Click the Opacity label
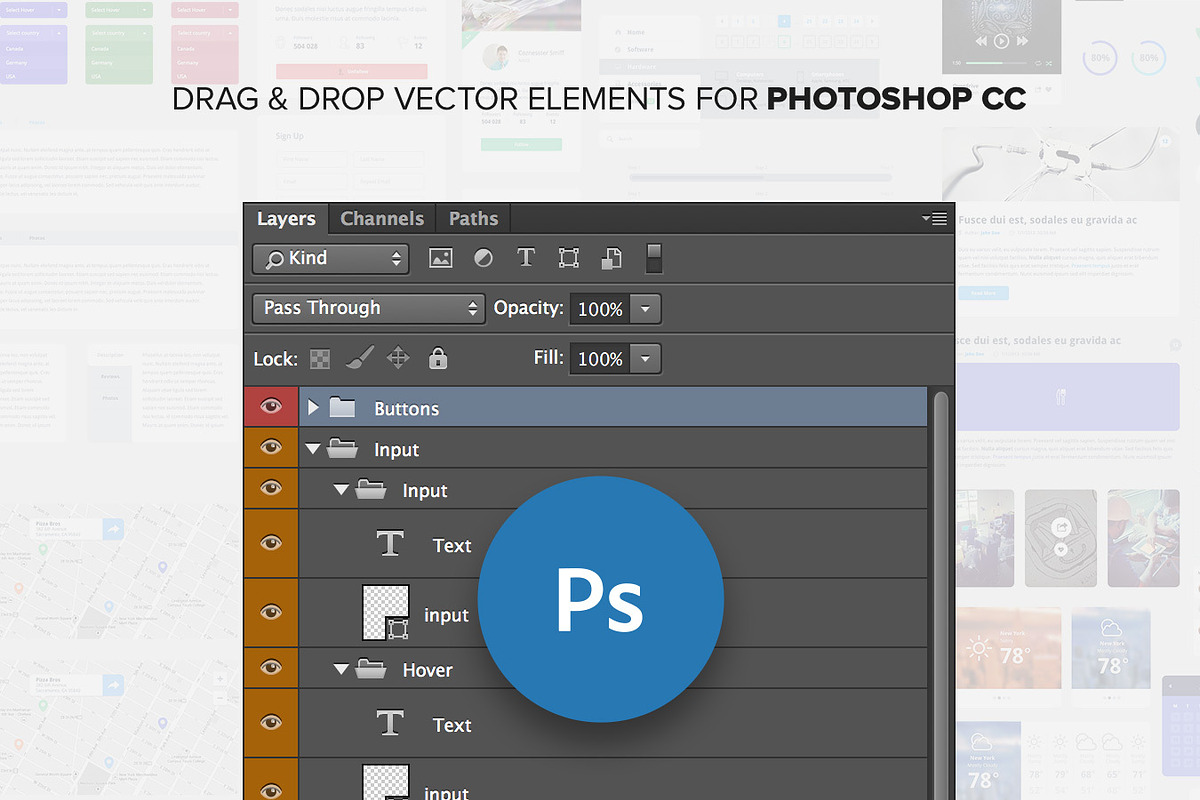 pos(529,309)
